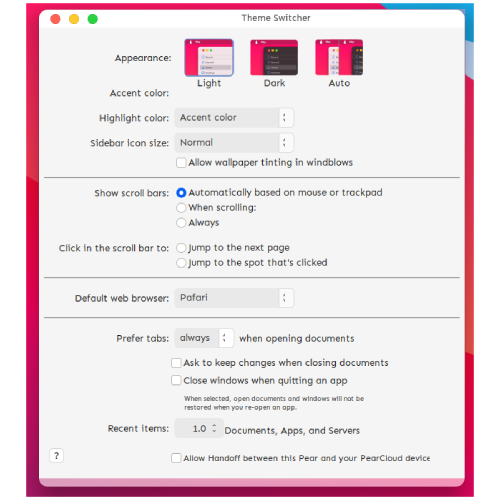Click 'Documents, Apps, and Servers' text
Screen dimensions: 500x500
point(292,430)
